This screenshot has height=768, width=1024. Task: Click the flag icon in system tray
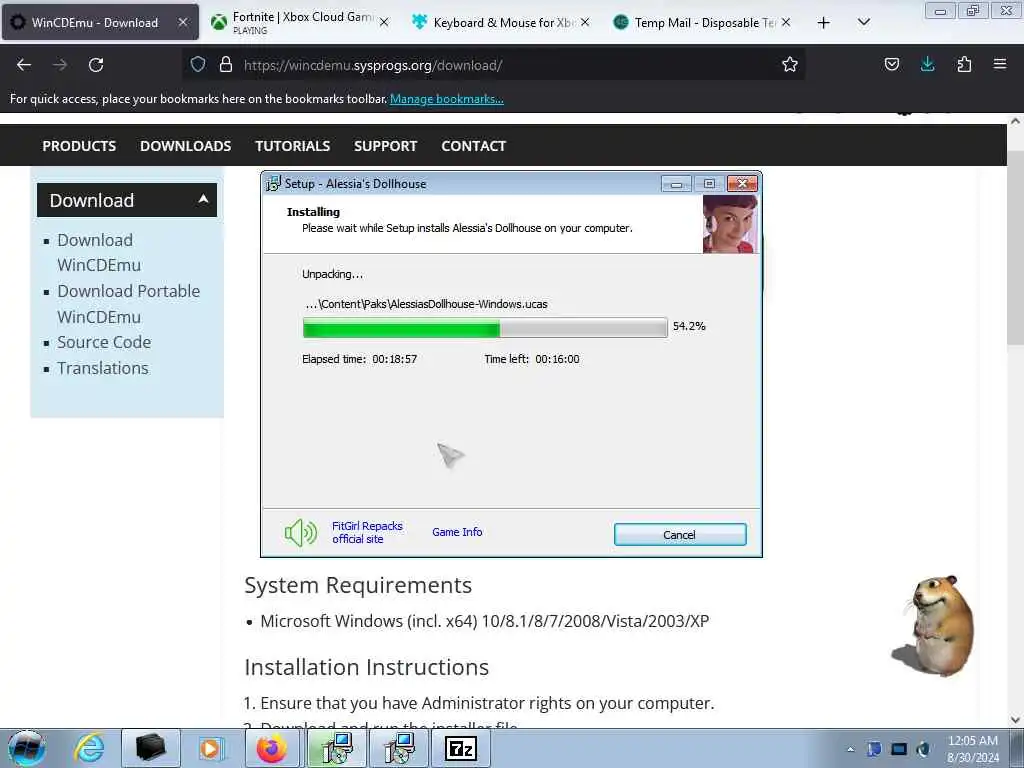(874, 749)
